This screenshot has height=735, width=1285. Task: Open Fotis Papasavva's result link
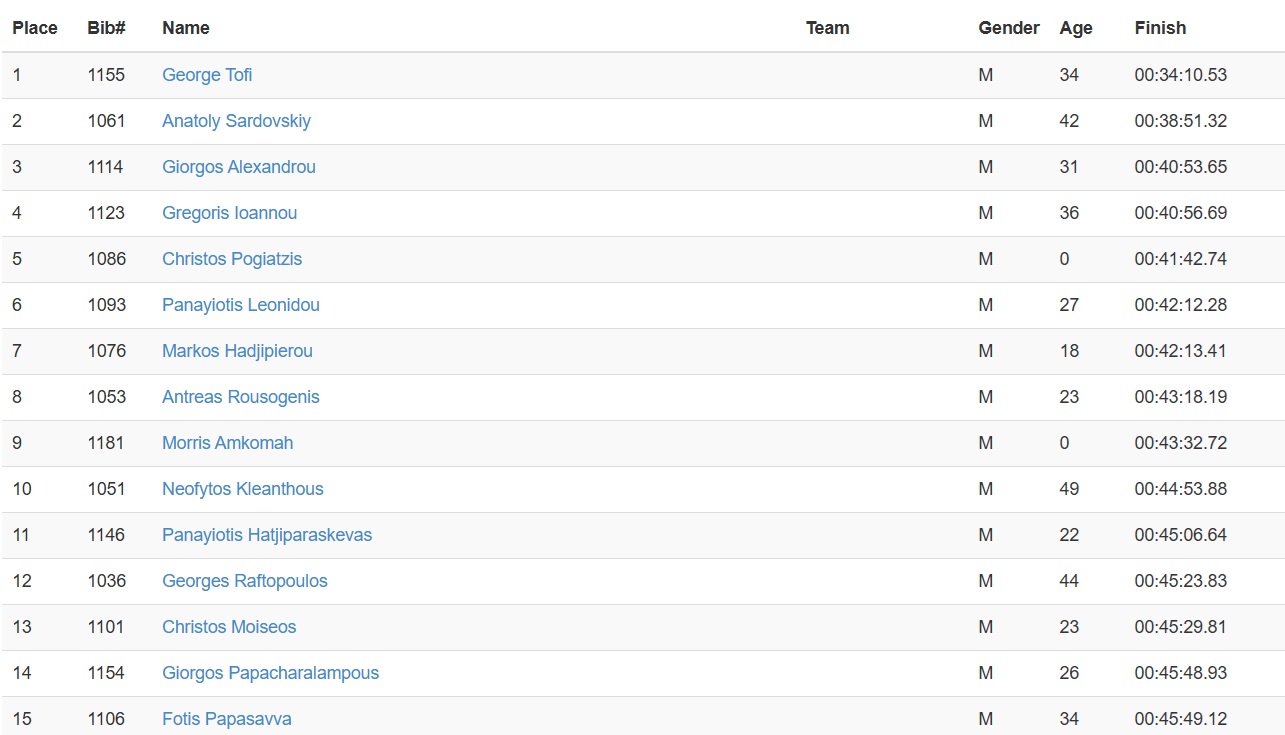coord(227,719)
